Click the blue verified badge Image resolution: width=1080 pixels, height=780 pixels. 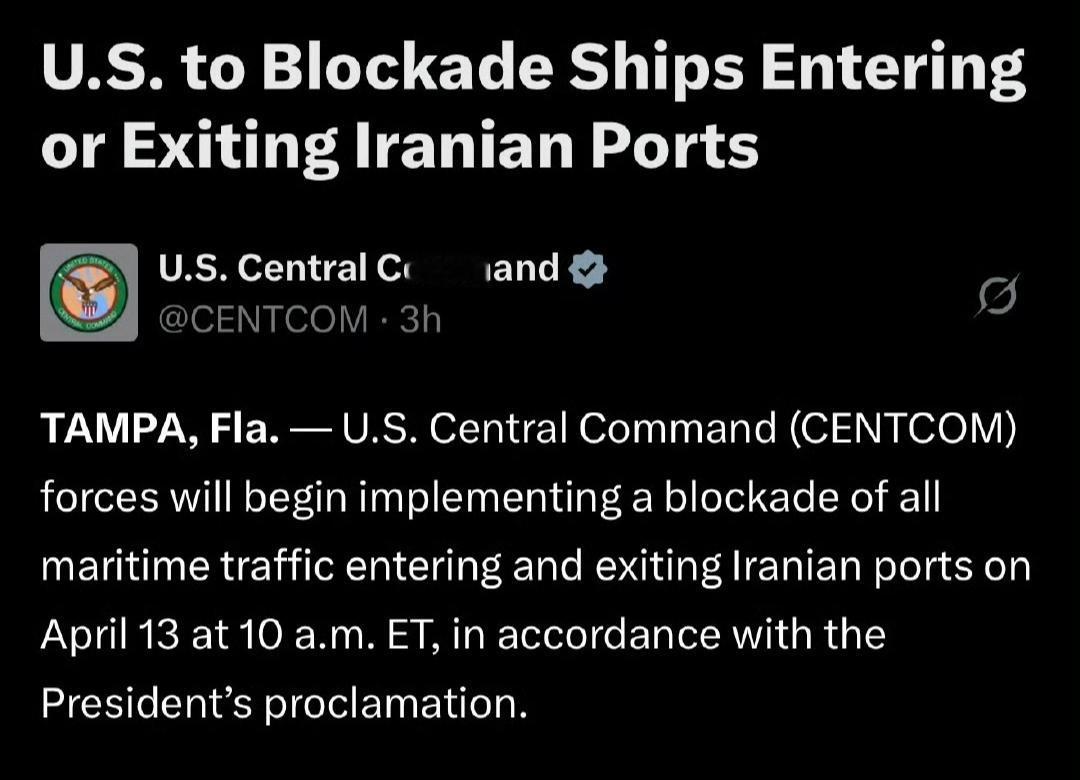coord(588,269)
